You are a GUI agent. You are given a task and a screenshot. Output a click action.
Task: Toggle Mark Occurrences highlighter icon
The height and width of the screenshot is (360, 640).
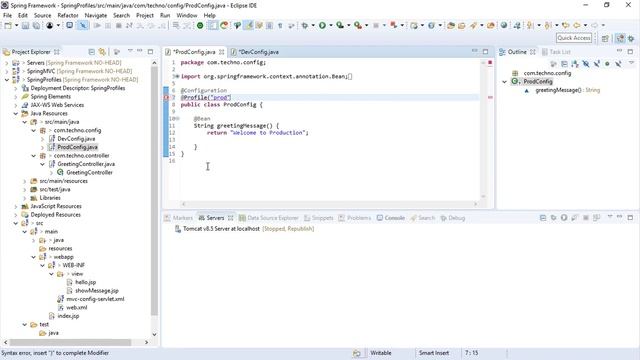click(248, 25)
